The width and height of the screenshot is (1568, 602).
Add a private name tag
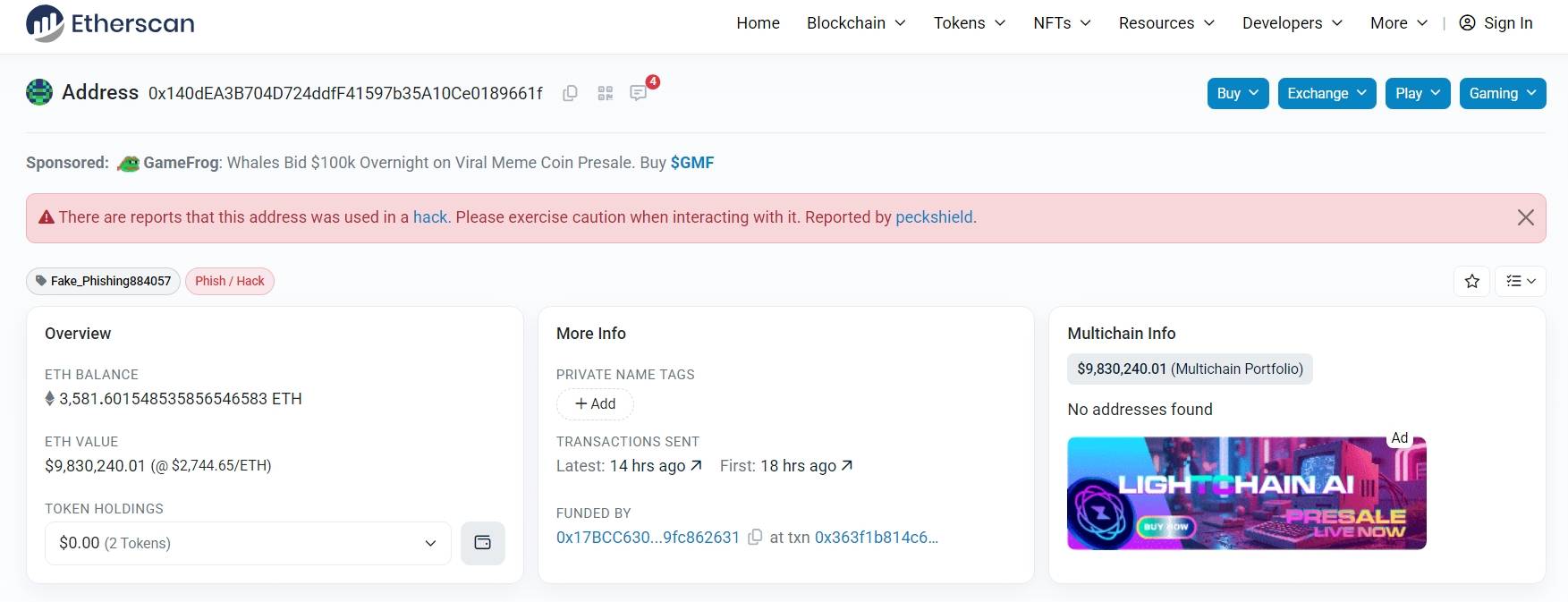pyautogui.click(x=595, y=404)
